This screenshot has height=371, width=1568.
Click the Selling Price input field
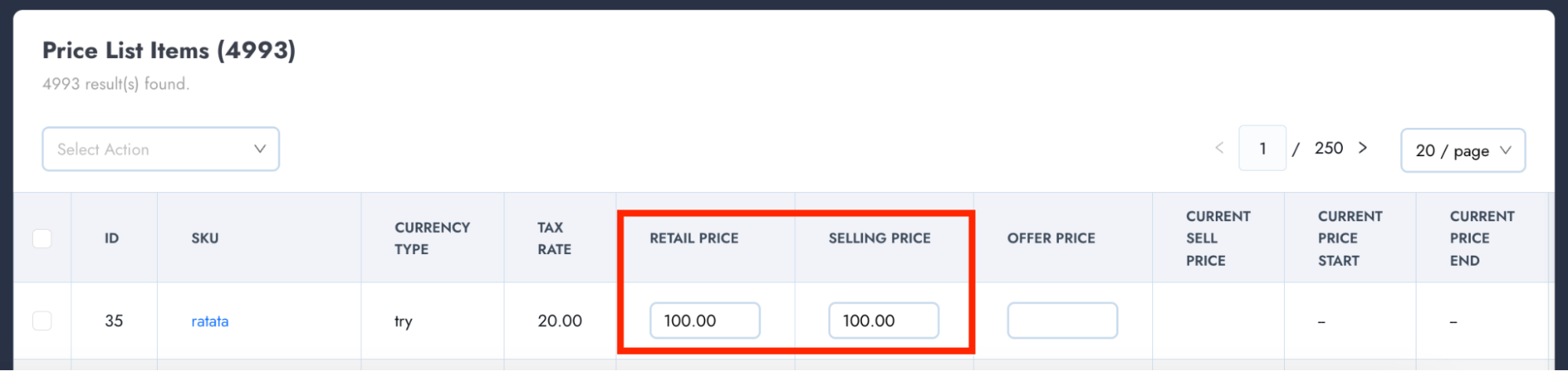pos(883,321)
